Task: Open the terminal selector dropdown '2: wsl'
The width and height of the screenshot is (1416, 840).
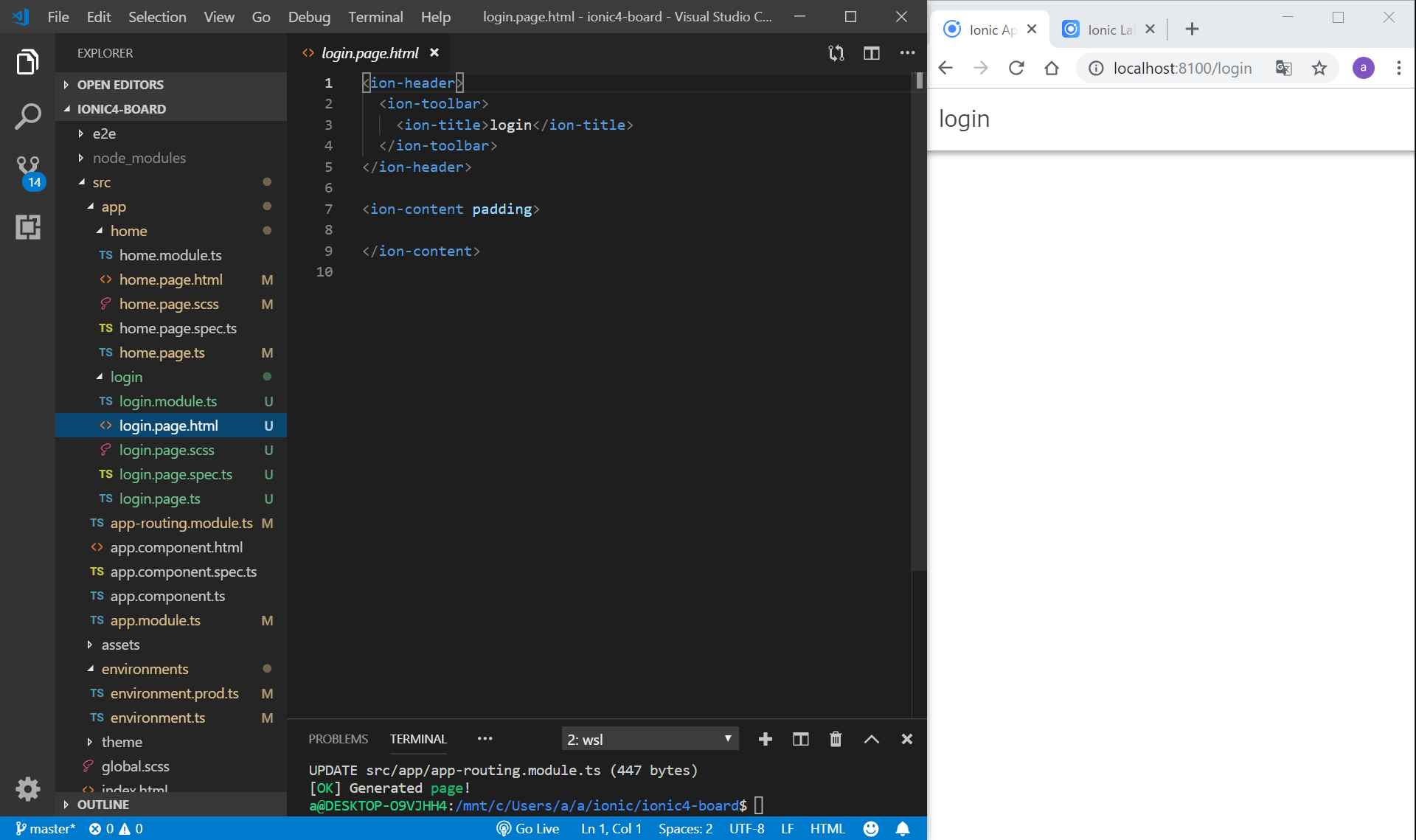Action: pos(649,739)
